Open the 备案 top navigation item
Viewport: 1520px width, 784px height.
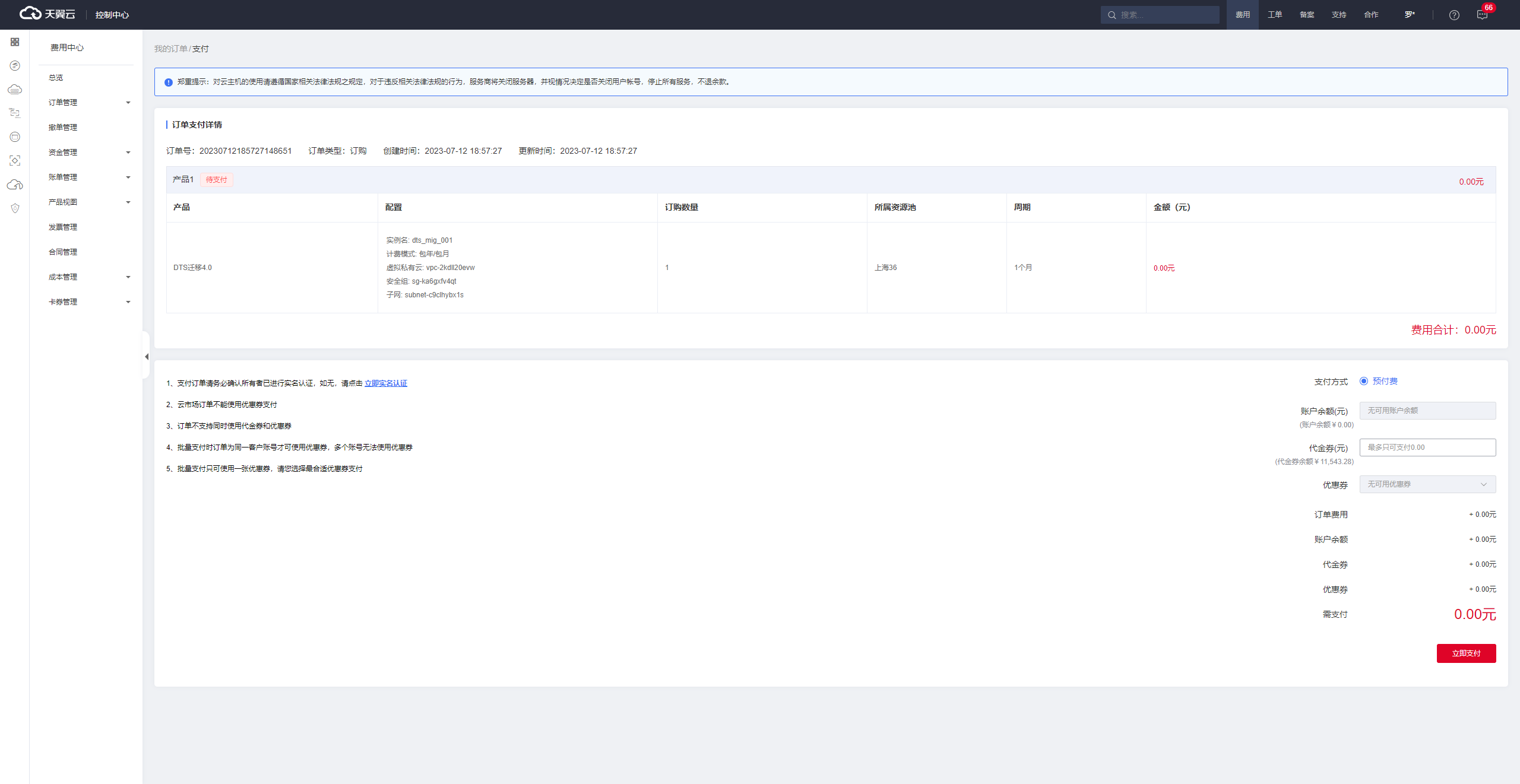tap(1307, 15)
